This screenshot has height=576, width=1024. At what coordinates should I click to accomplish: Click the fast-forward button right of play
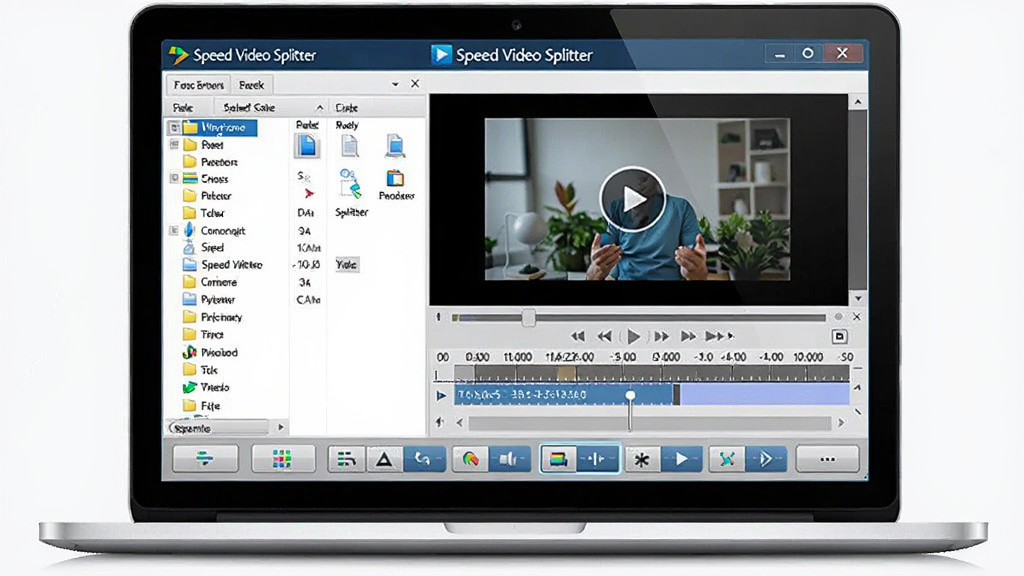(661, 336)
